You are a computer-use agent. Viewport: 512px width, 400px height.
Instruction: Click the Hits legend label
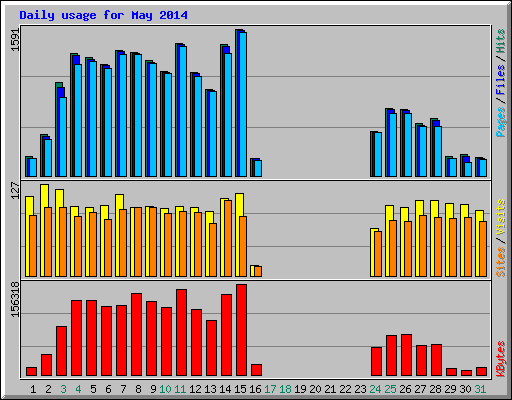click(501, 41)
